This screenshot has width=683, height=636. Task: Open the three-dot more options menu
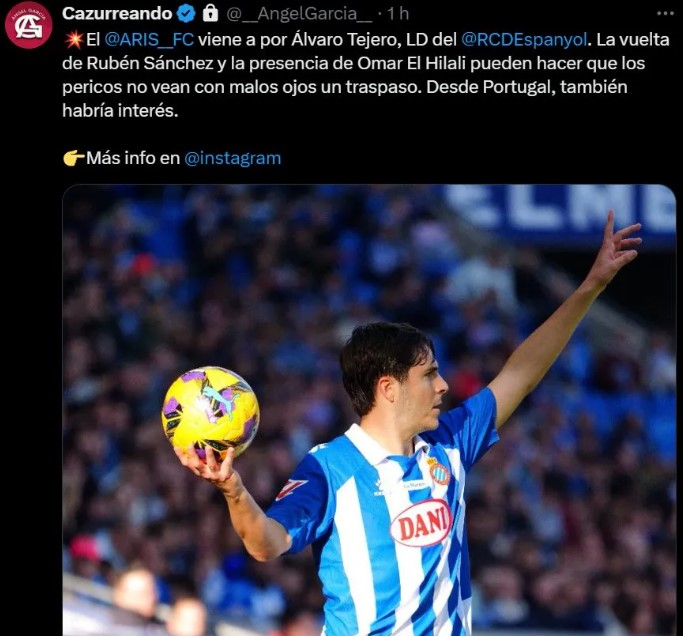click(x=665, y=14)
